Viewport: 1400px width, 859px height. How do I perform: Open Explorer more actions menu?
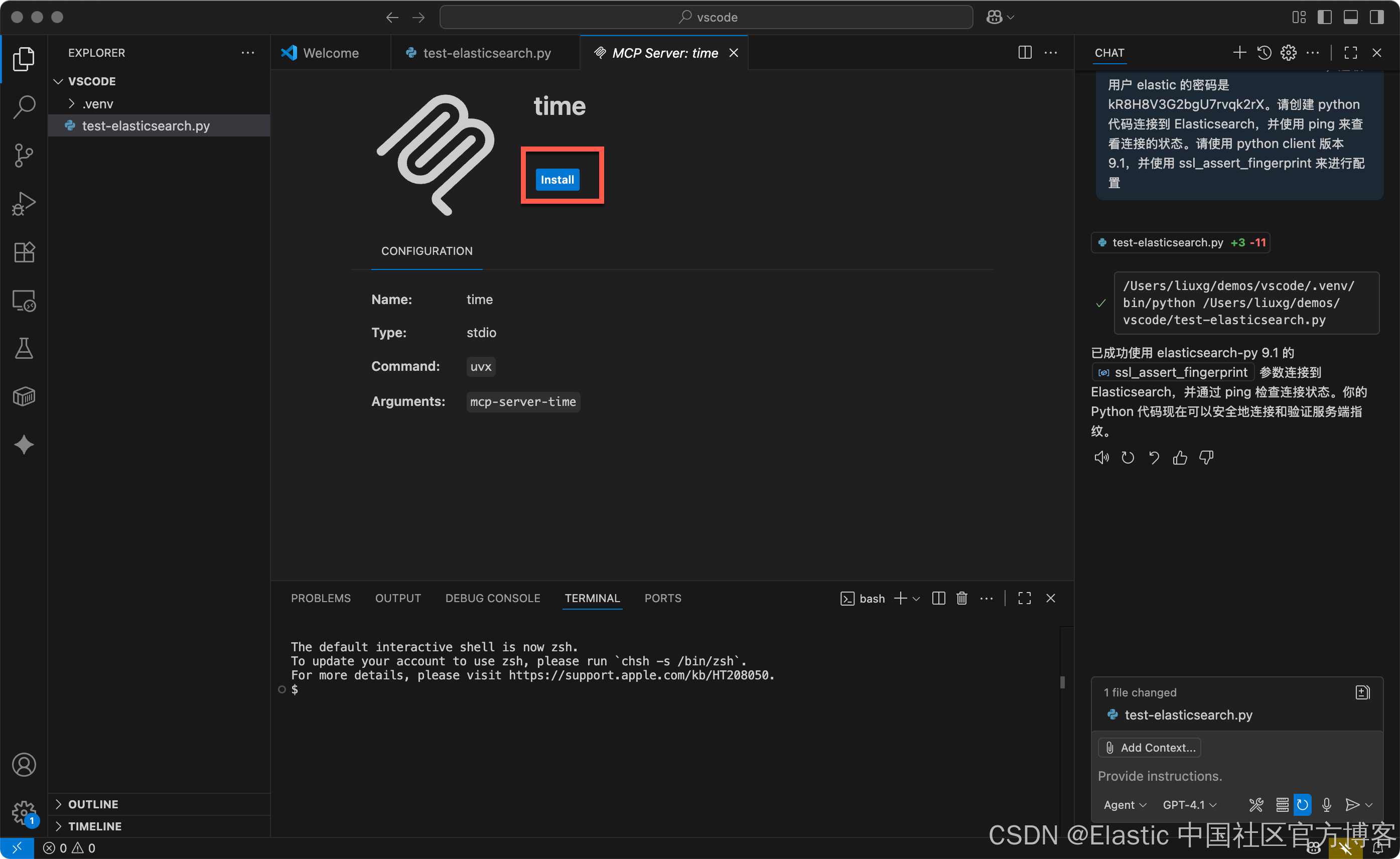(248, 53)
